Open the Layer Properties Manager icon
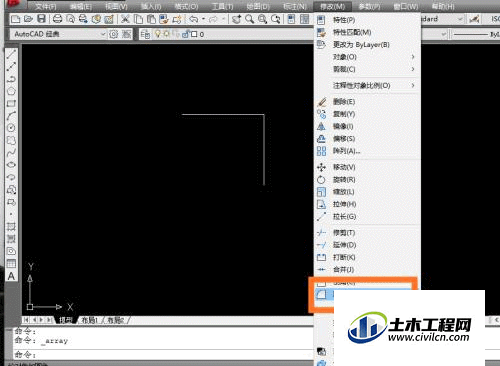The height and width of the screenshot is (366, 500). pos(145,34)
